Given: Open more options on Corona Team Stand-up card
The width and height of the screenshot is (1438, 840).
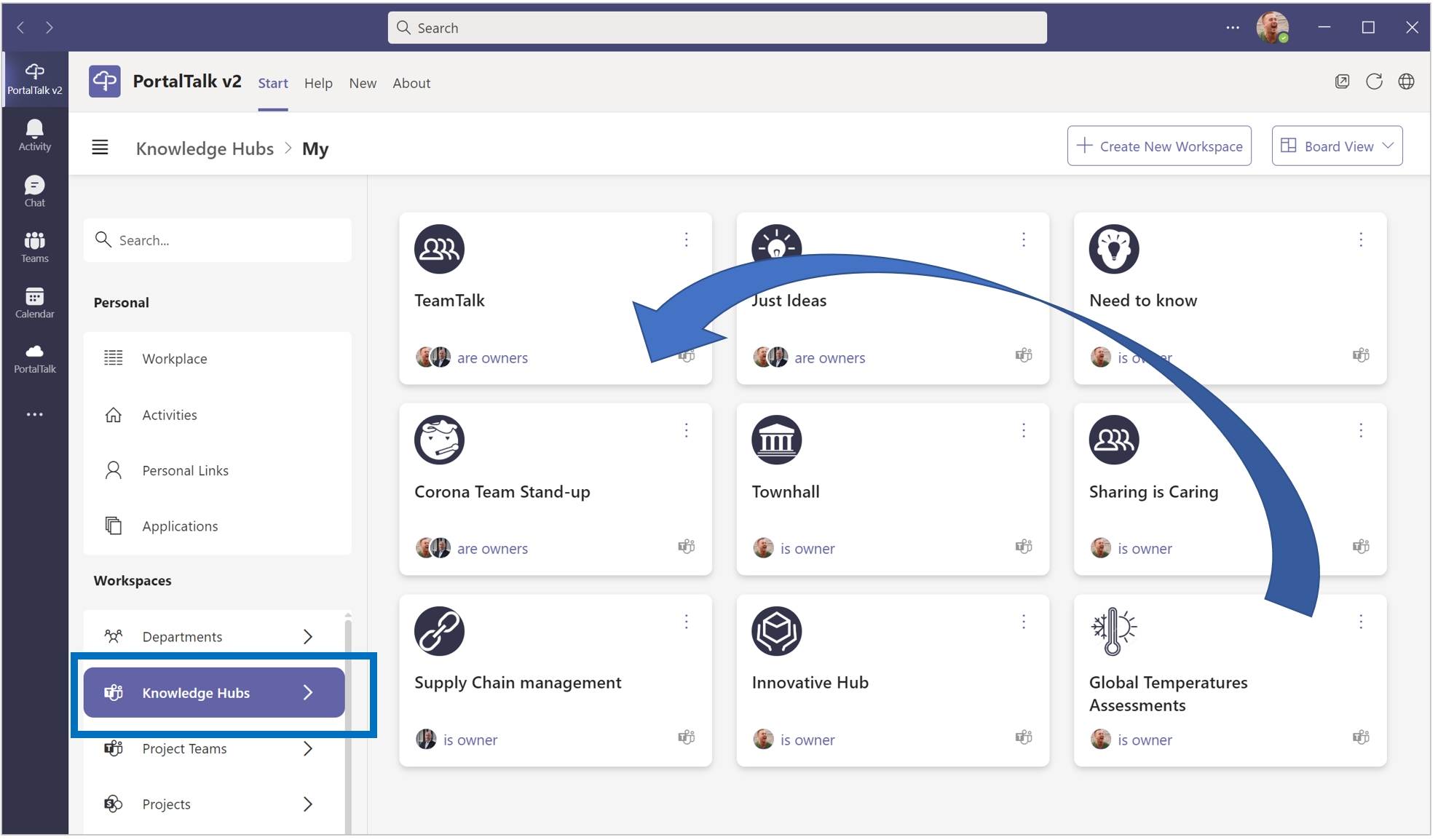Looking at the screenshot, I should [686, 431].
